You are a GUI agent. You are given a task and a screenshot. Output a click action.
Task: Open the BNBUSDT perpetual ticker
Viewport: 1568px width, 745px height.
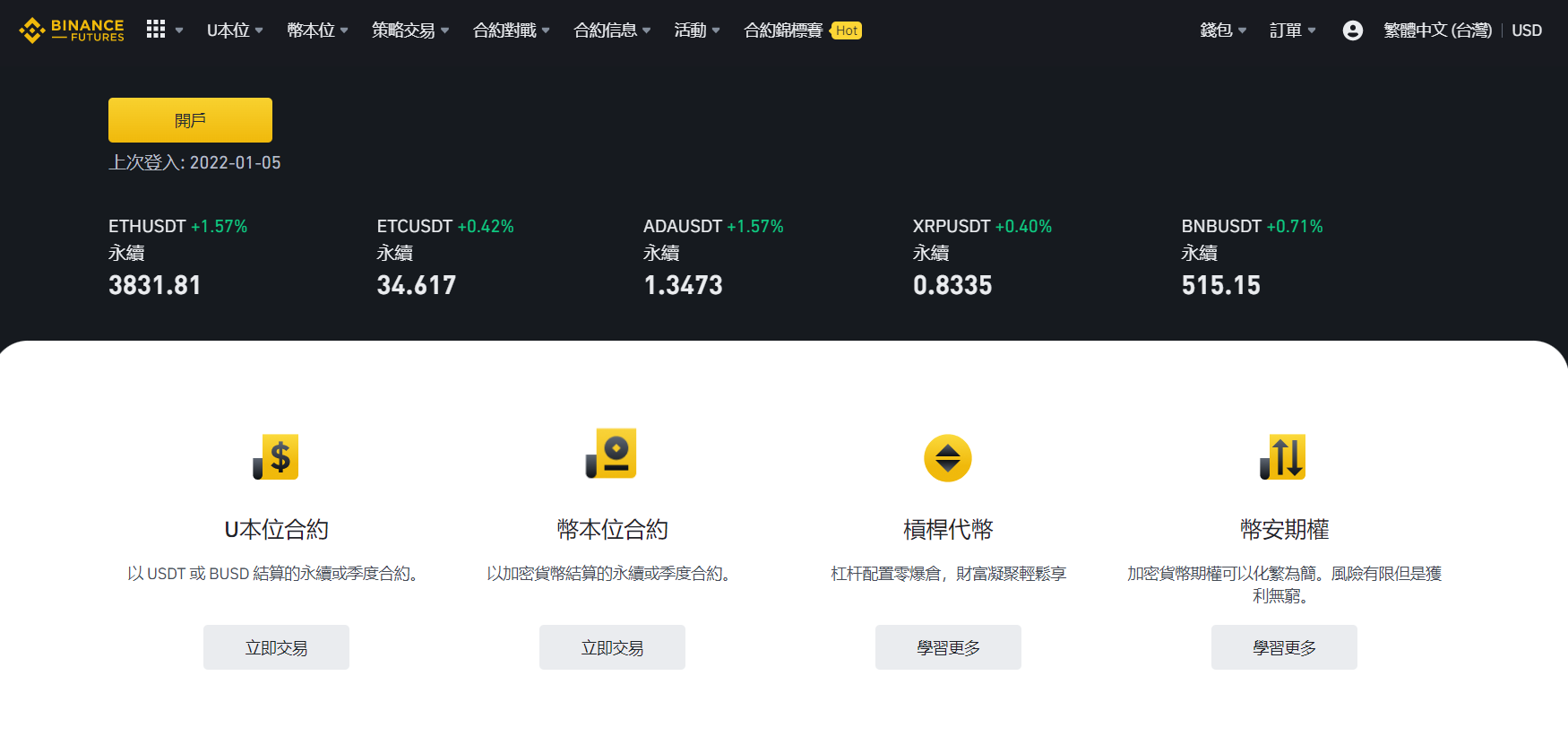click(1252, 257)
